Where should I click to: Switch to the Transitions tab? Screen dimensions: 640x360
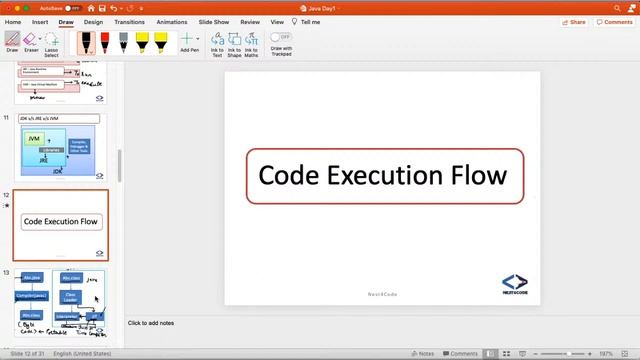pyautogui.click(x=129, y=22)
